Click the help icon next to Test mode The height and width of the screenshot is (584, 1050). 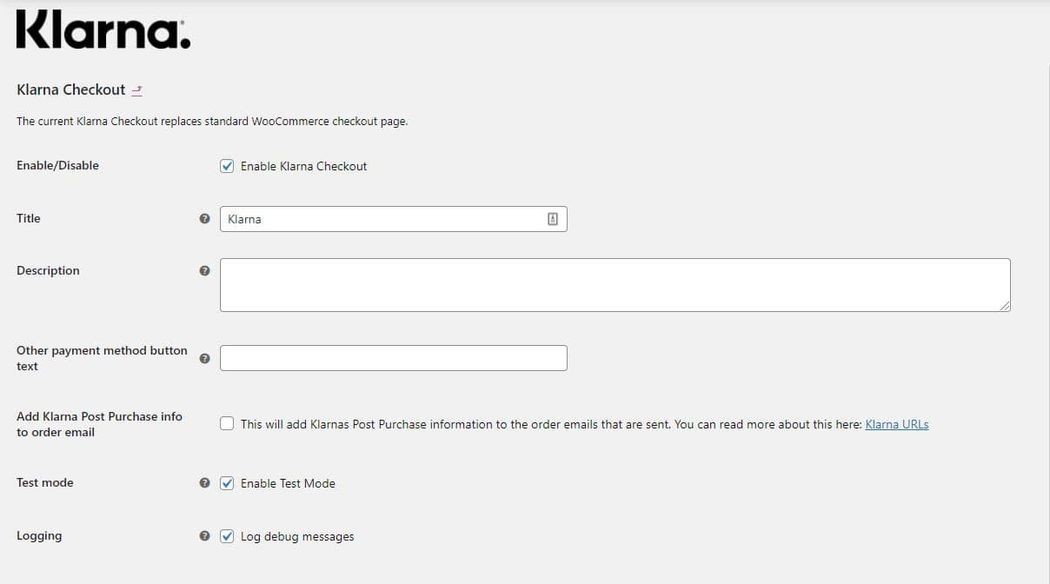205,483
